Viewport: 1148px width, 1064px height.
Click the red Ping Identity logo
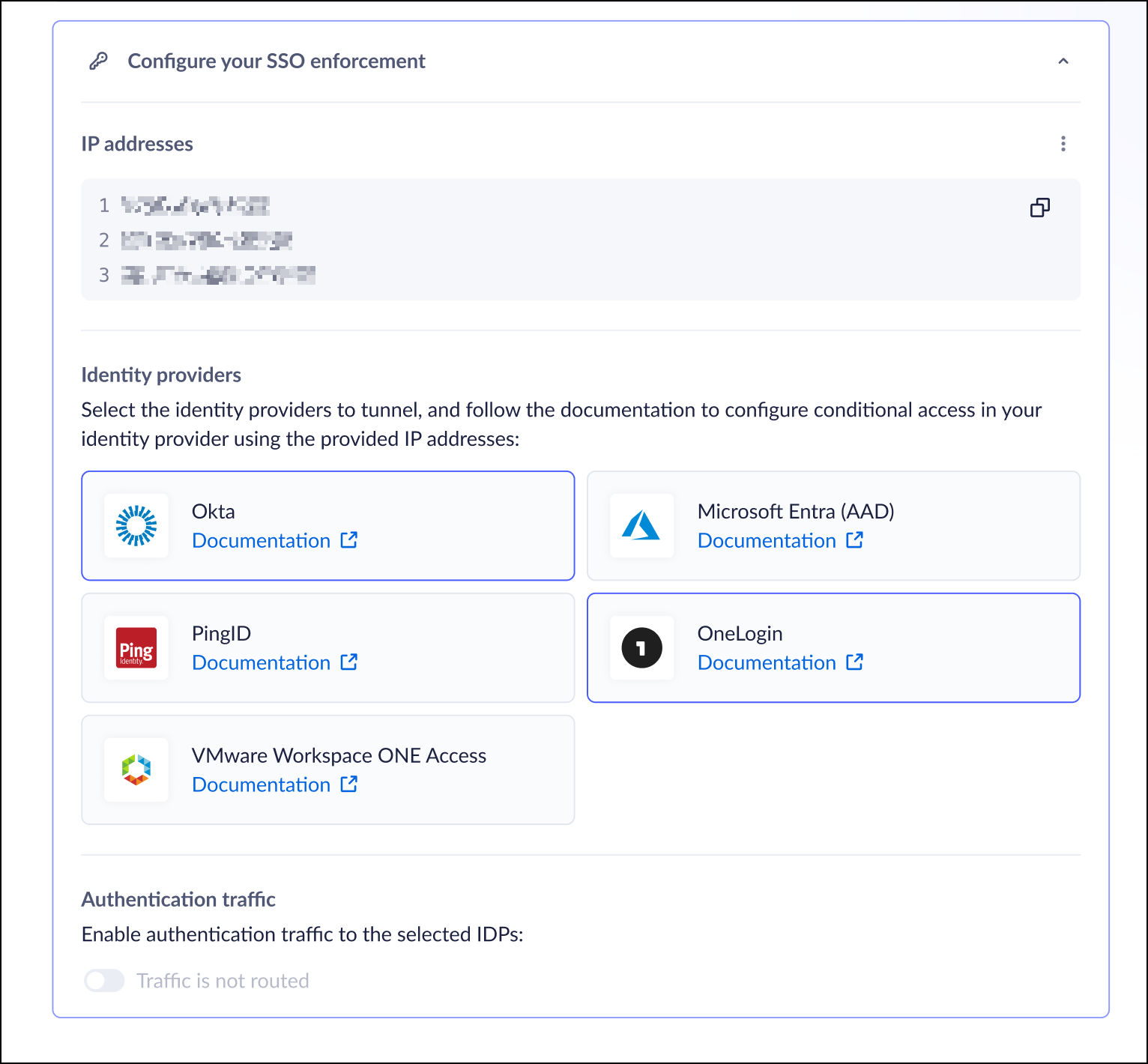point(136,648)
